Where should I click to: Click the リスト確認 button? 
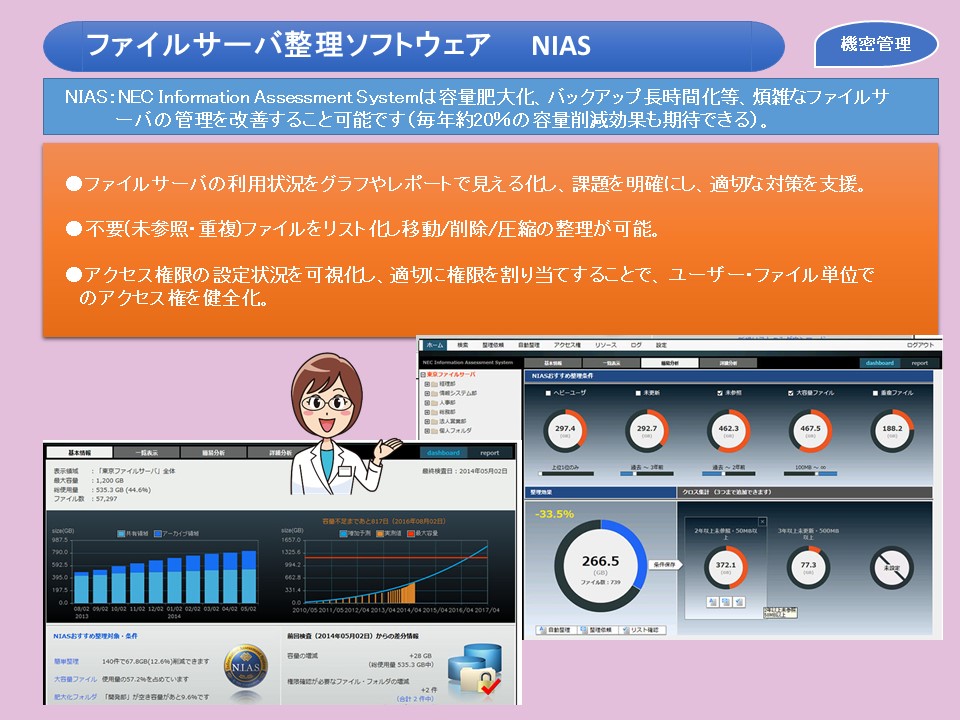coord(641,630)
